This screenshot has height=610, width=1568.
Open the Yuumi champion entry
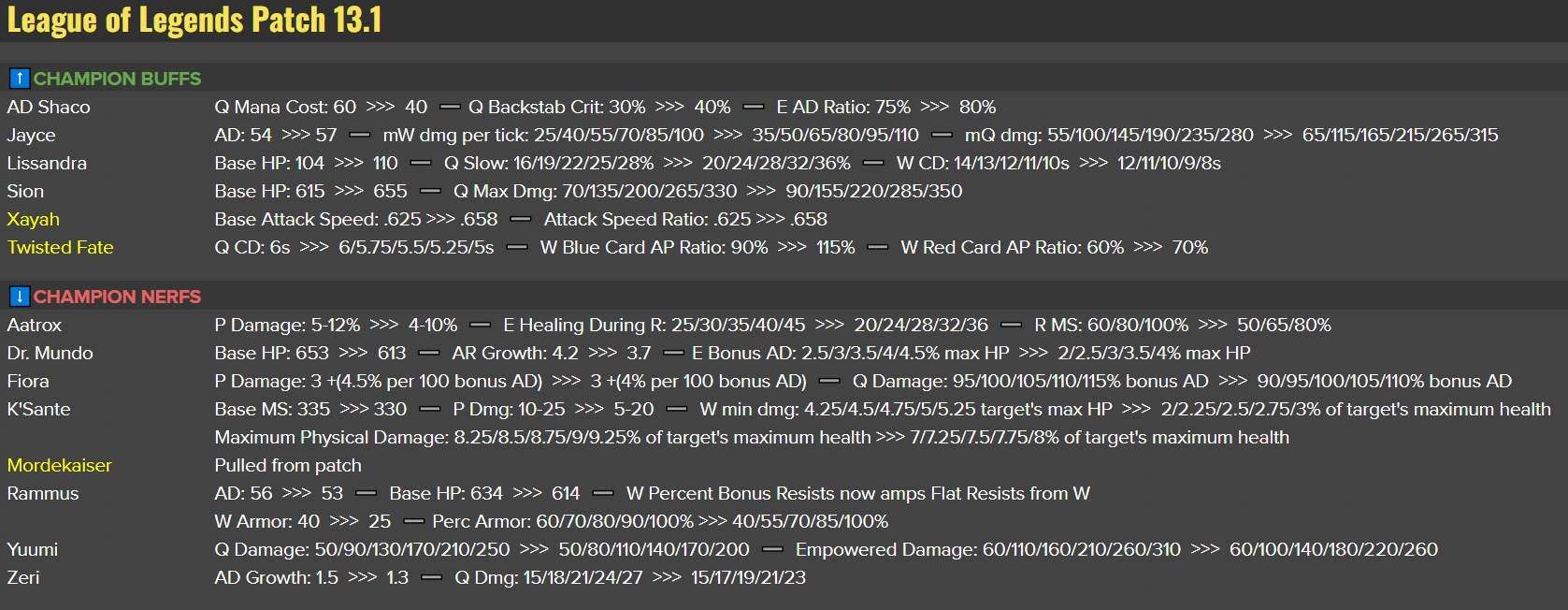tap(32, 549)
